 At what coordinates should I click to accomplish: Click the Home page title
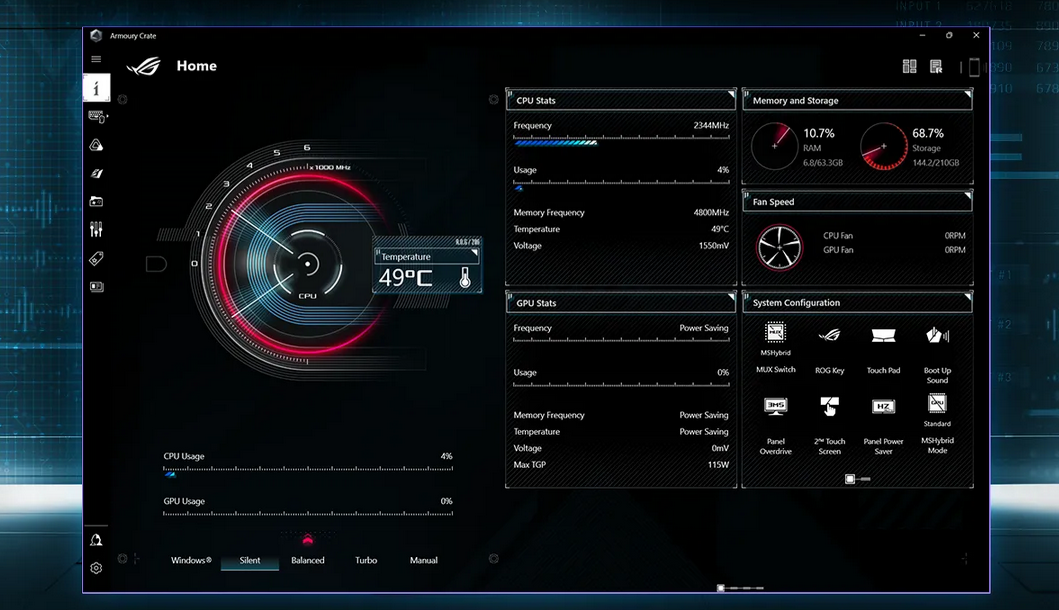[197, 66]
